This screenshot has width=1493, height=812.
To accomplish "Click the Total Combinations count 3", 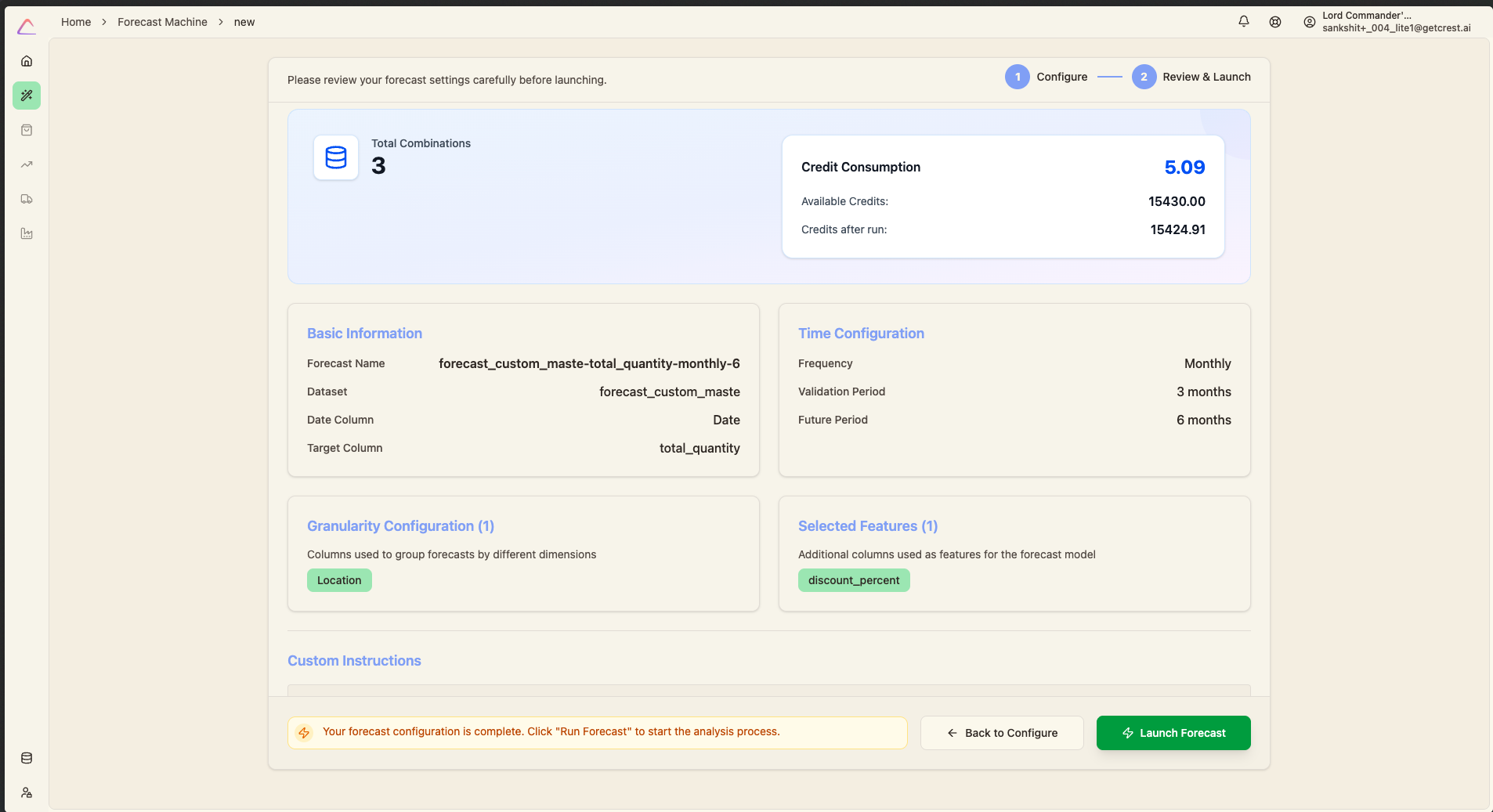I will click(x=378, y=166).
